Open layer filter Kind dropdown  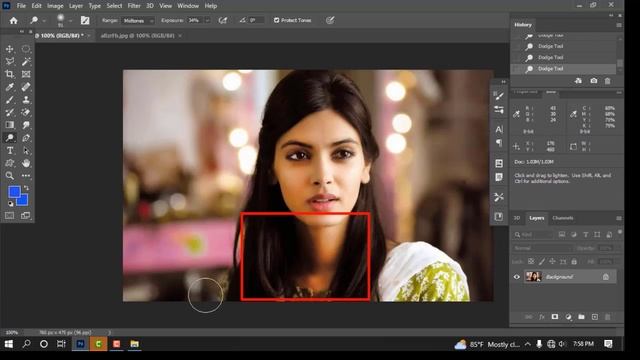pyautogui.click(x=533, y=235)
